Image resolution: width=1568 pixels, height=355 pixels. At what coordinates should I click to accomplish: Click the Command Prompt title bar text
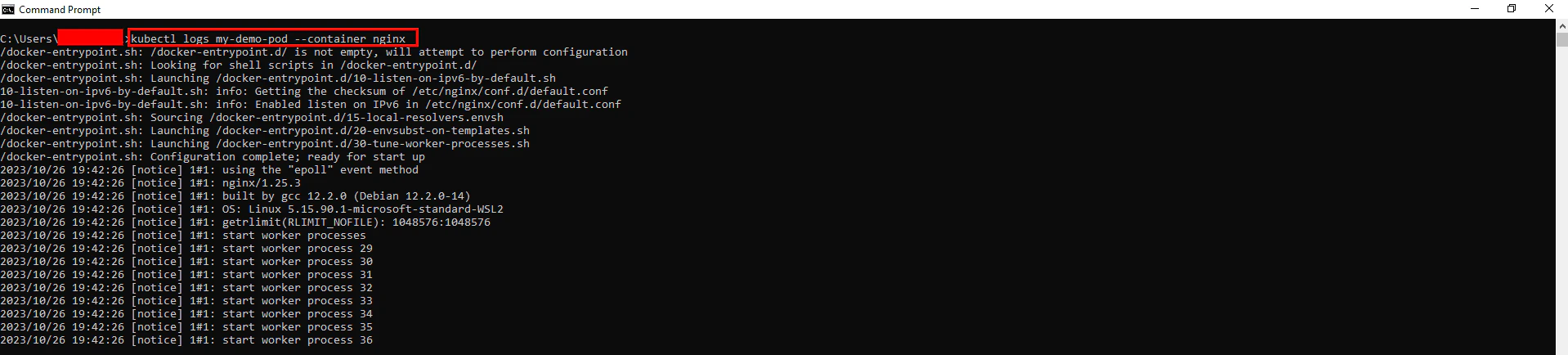[60, 10]
